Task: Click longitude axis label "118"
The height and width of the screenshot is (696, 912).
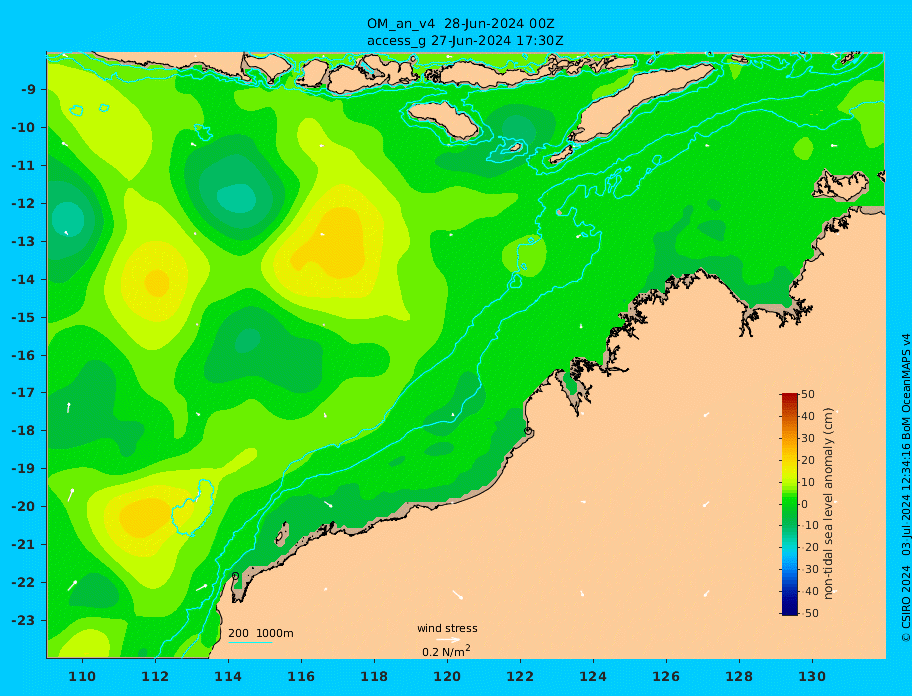Action: point(374,676)
